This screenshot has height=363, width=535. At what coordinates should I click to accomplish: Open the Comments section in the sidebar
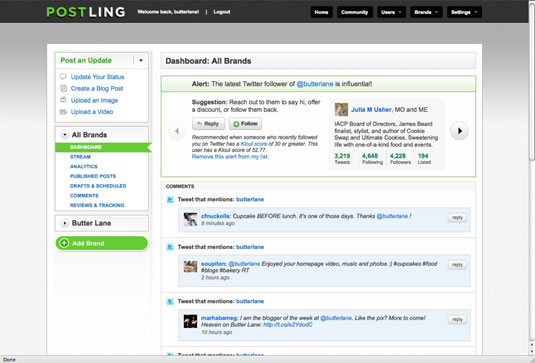click(84, 195)
